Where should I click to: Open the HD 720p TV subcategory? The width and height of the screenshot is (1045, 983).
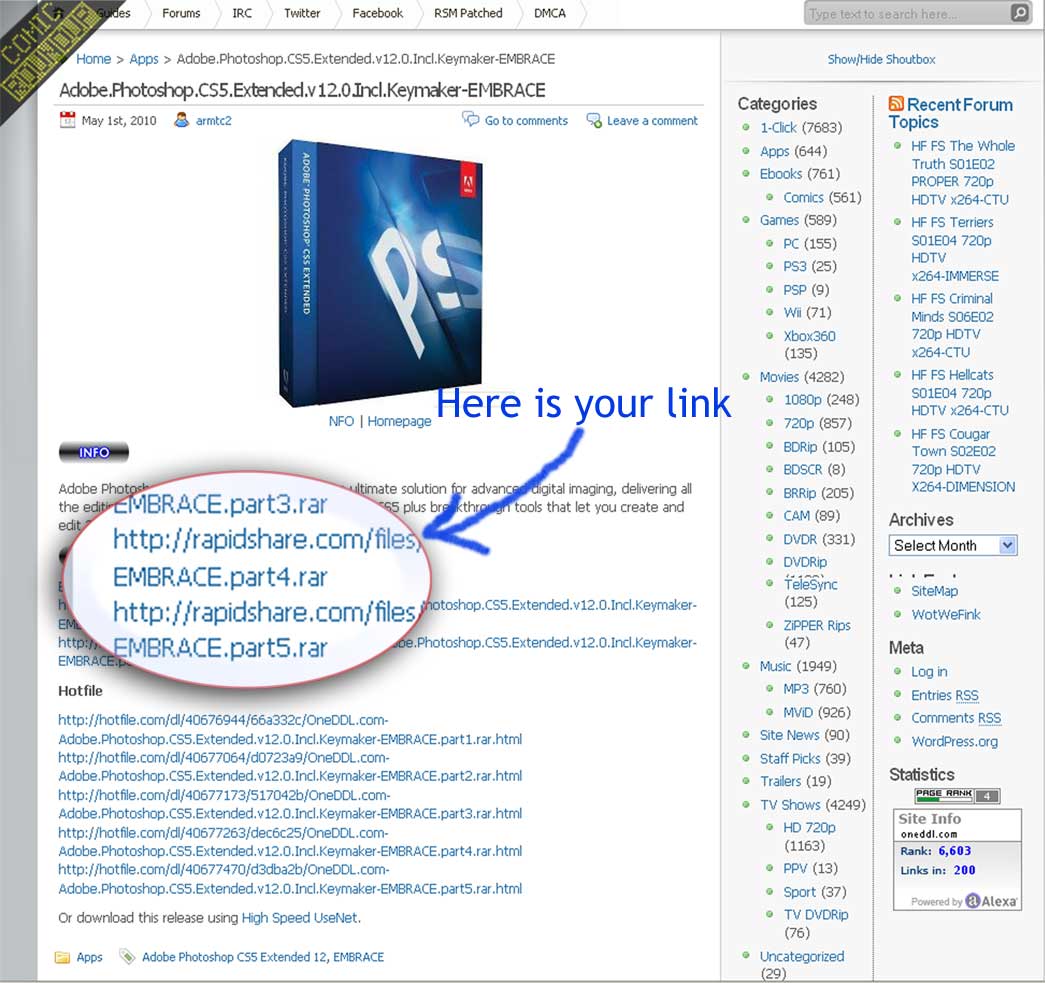click(x=809, y=828)
